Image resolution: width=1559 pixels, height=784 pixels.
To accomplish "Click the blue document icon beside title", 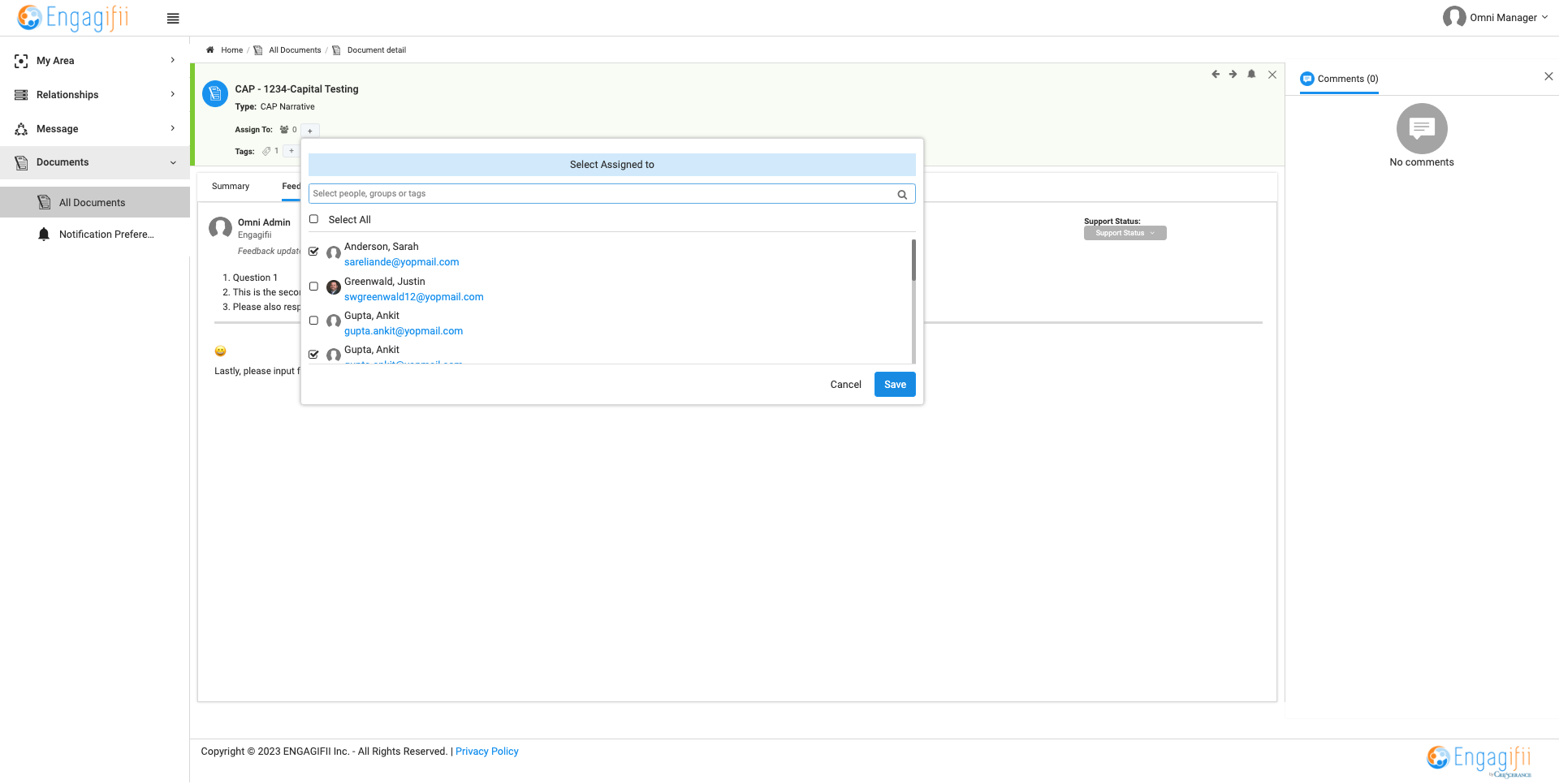I will 215,93.
